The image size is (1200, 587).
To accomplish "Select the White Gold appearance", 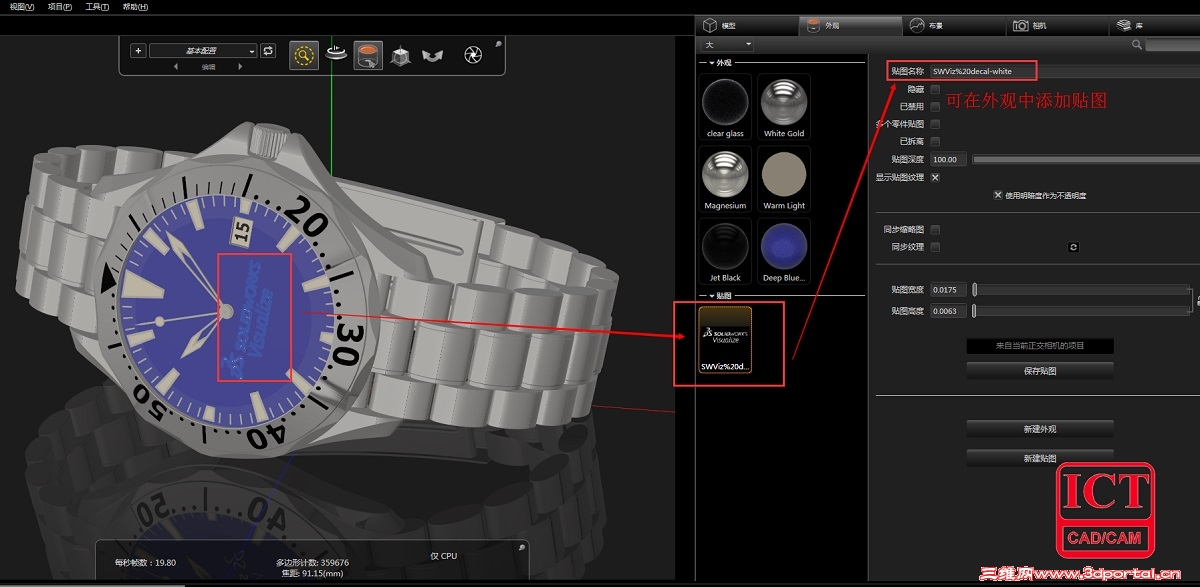I will (x=784, y=107).
